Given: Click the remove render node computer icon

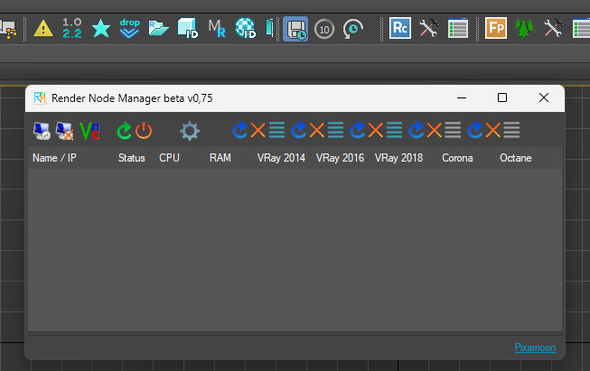Looking at the screenshot, I should 64,131.
